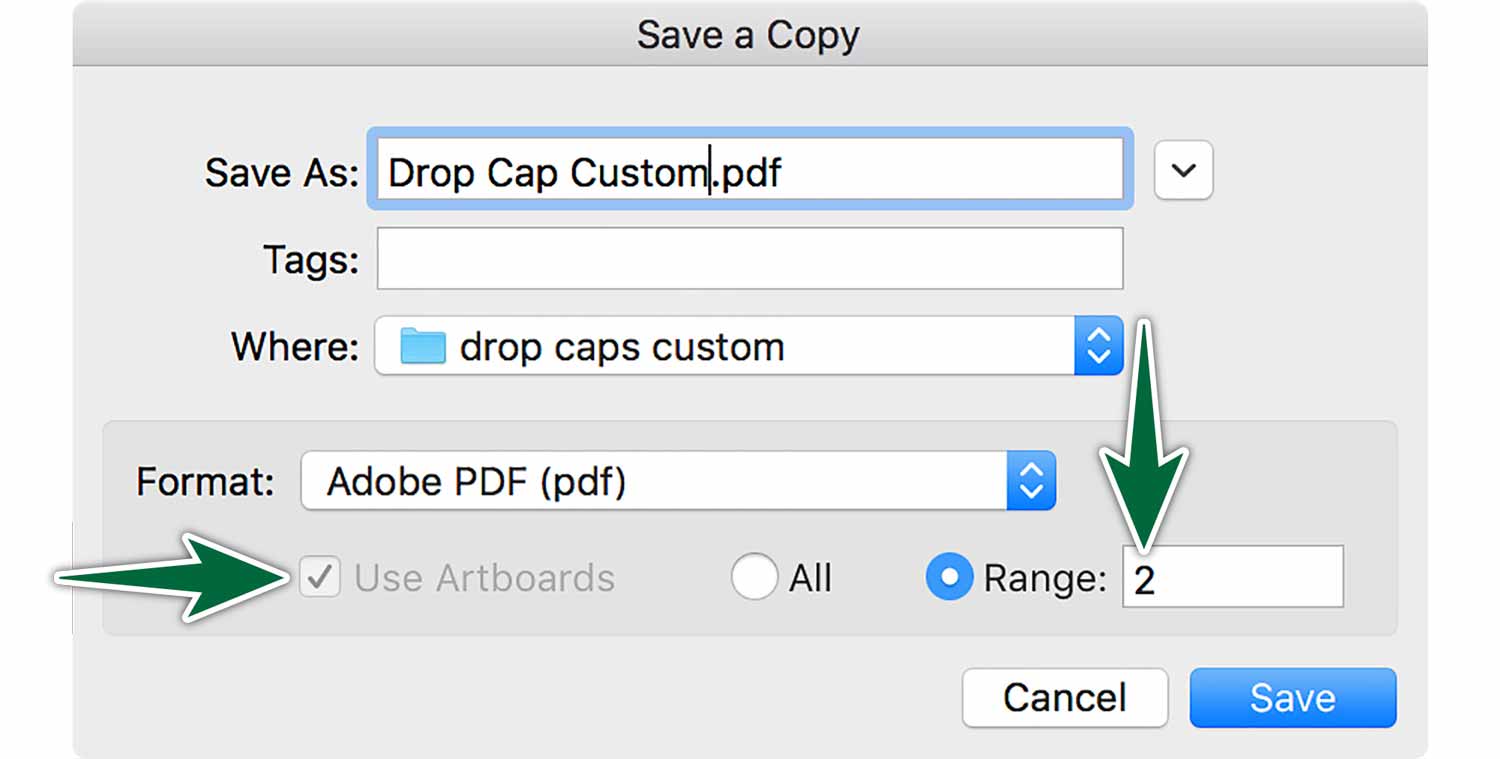Click the blue Save button

1293,697
